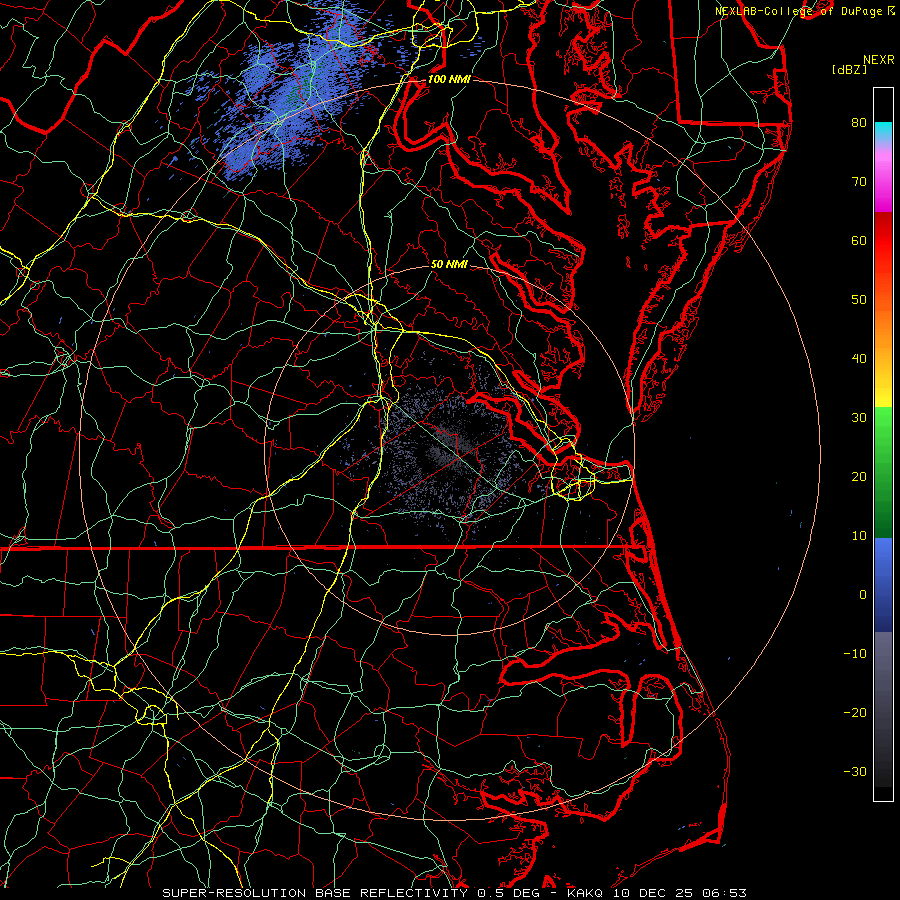Image resolution: width=900 pixels, height=900 pixels.
Task: Click the 30 dBZ scale value
Action: tap(859, 417)
